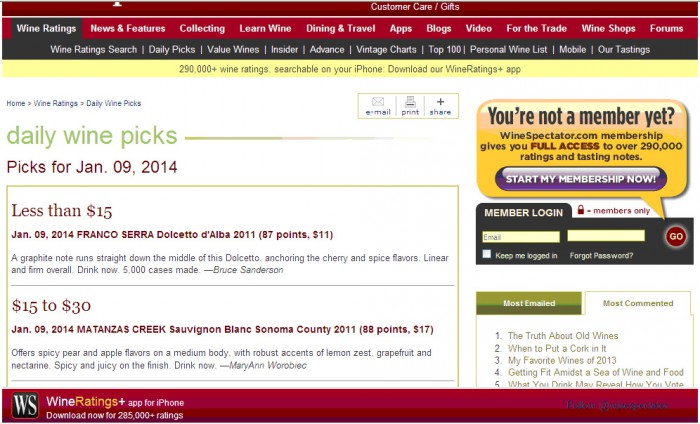Open the For the Trade menu
The height and width of the screenshot is (424, 700).
click(537, 28)
